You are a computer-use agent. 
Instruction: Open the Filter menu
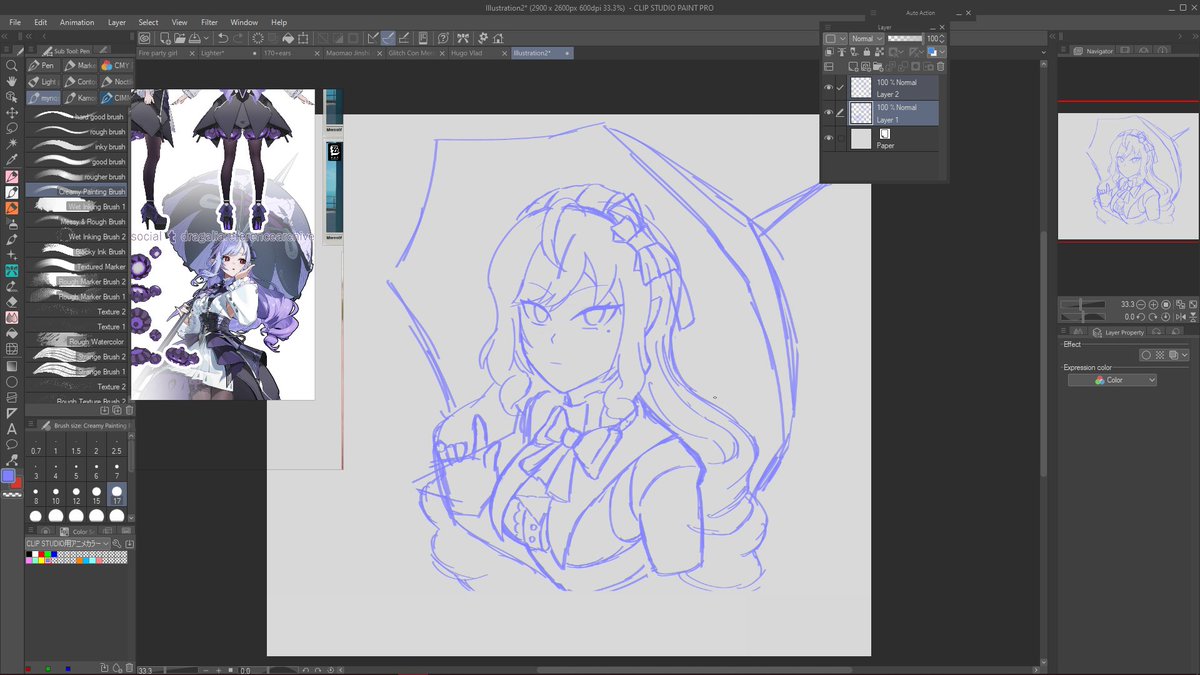tap(209, 22)
